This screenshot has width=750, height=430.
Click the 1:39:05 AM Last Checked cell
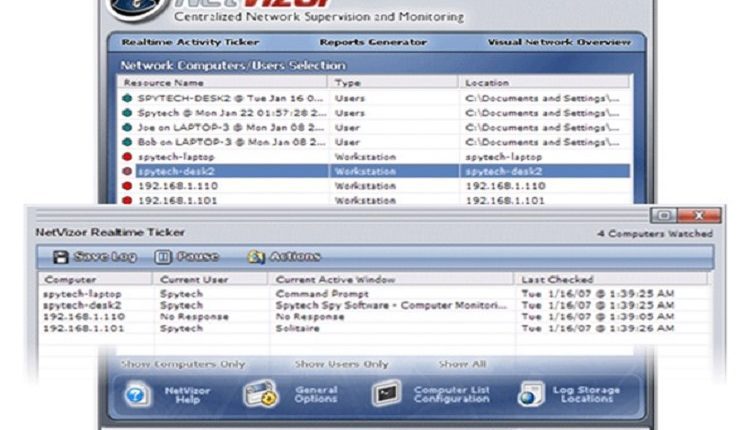pyautogui.click(x=598, y=317)
